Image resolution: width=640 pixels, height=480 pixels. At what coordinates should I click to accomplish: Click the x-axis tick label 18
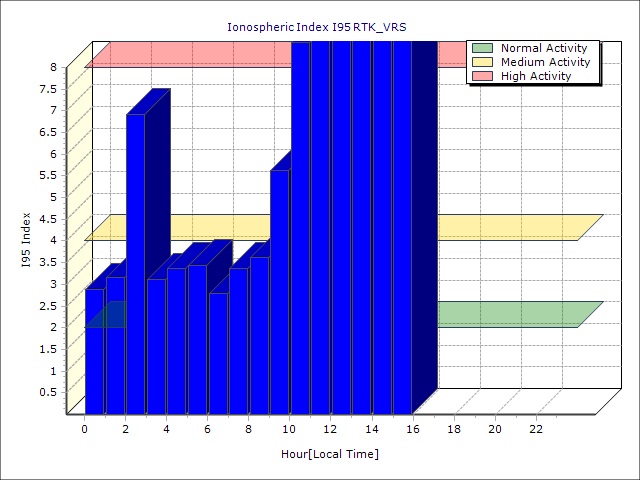(x=454, y=429)
